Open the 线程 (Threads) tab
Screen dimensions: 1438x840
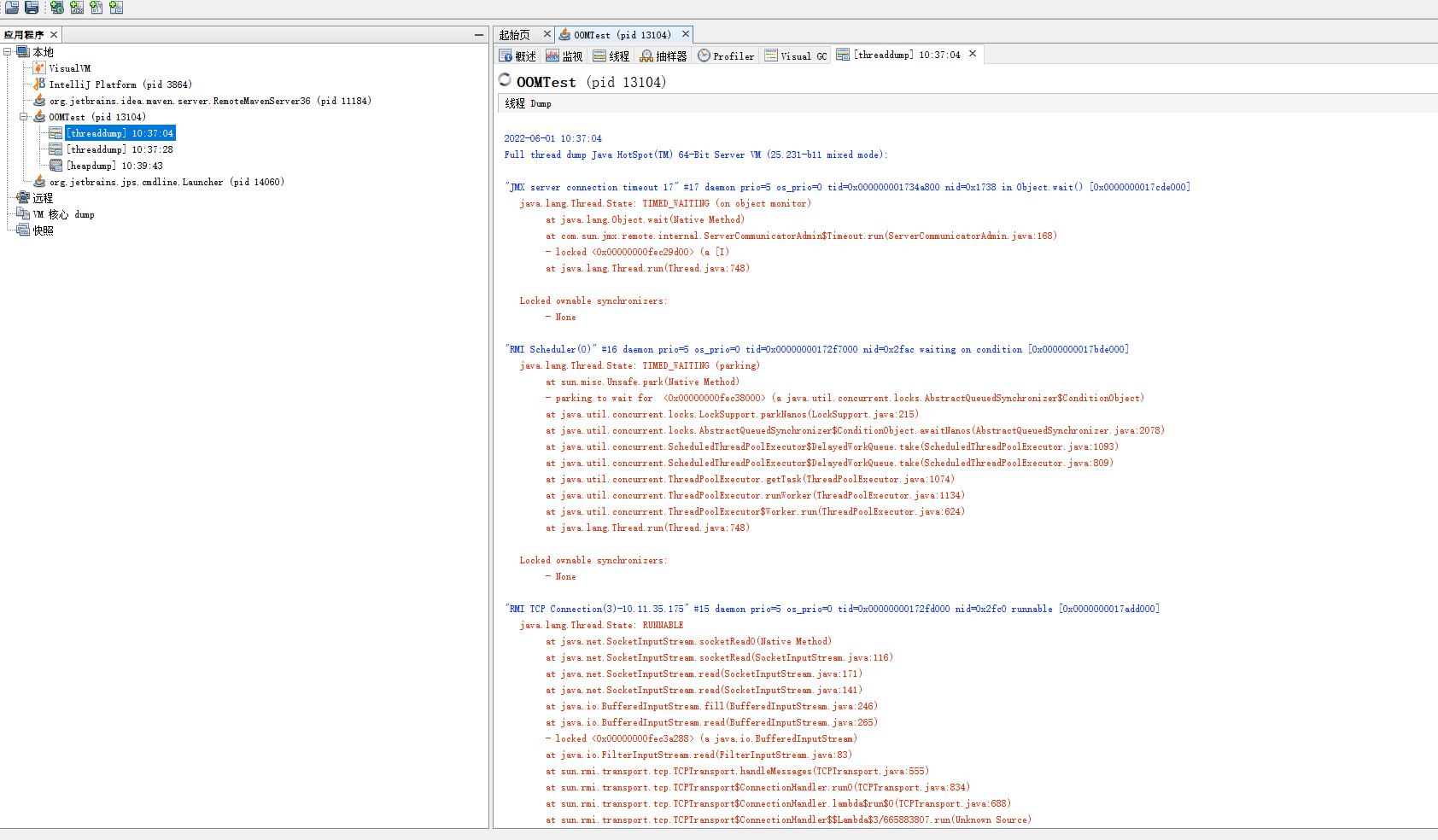click(611, 56)
